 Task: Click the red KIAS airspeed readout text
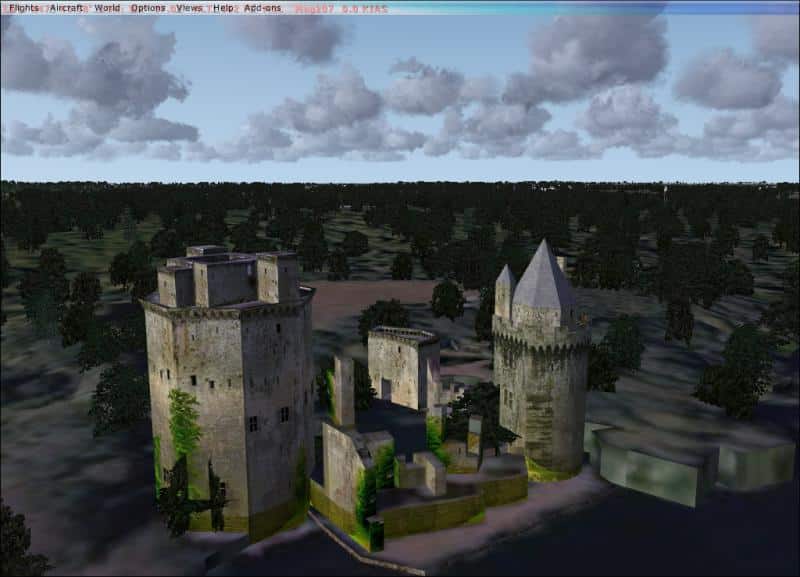tap(362, 7)
